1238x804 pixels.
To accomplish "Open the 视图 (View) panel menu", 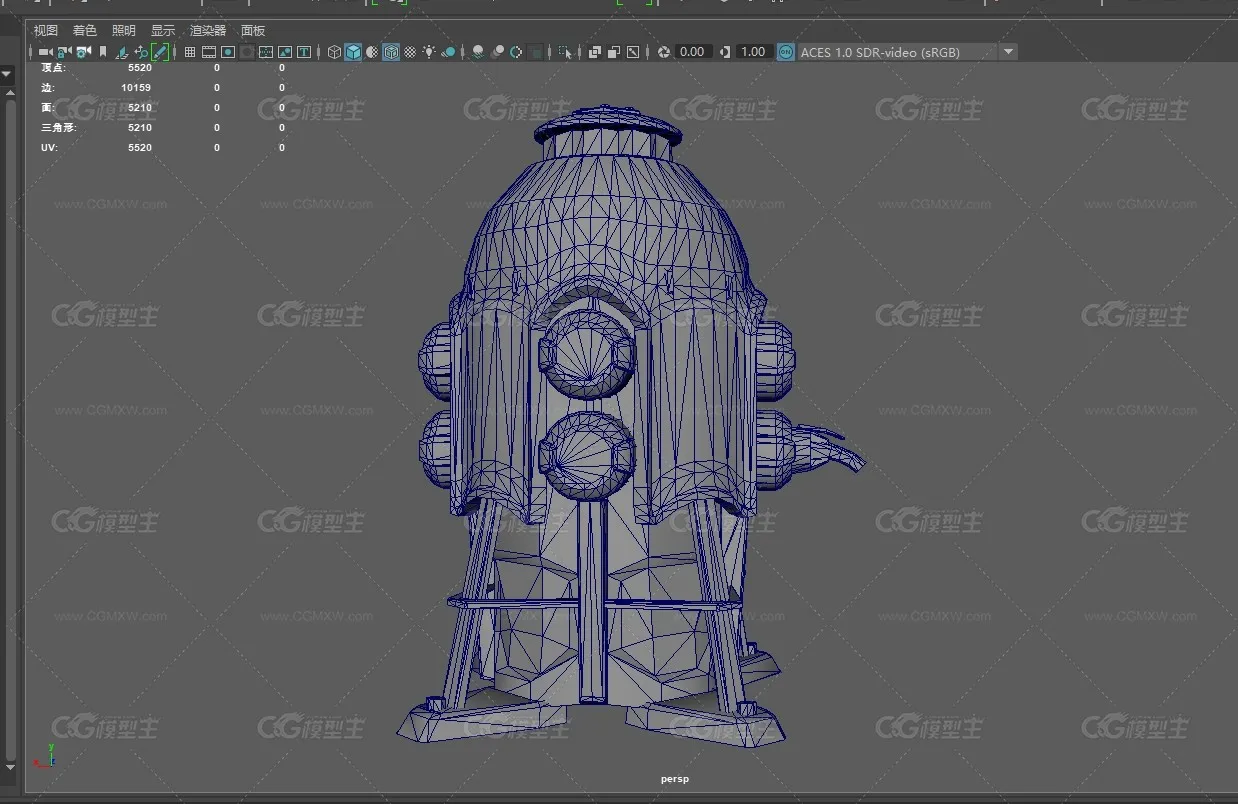I will tap(46, 31).
